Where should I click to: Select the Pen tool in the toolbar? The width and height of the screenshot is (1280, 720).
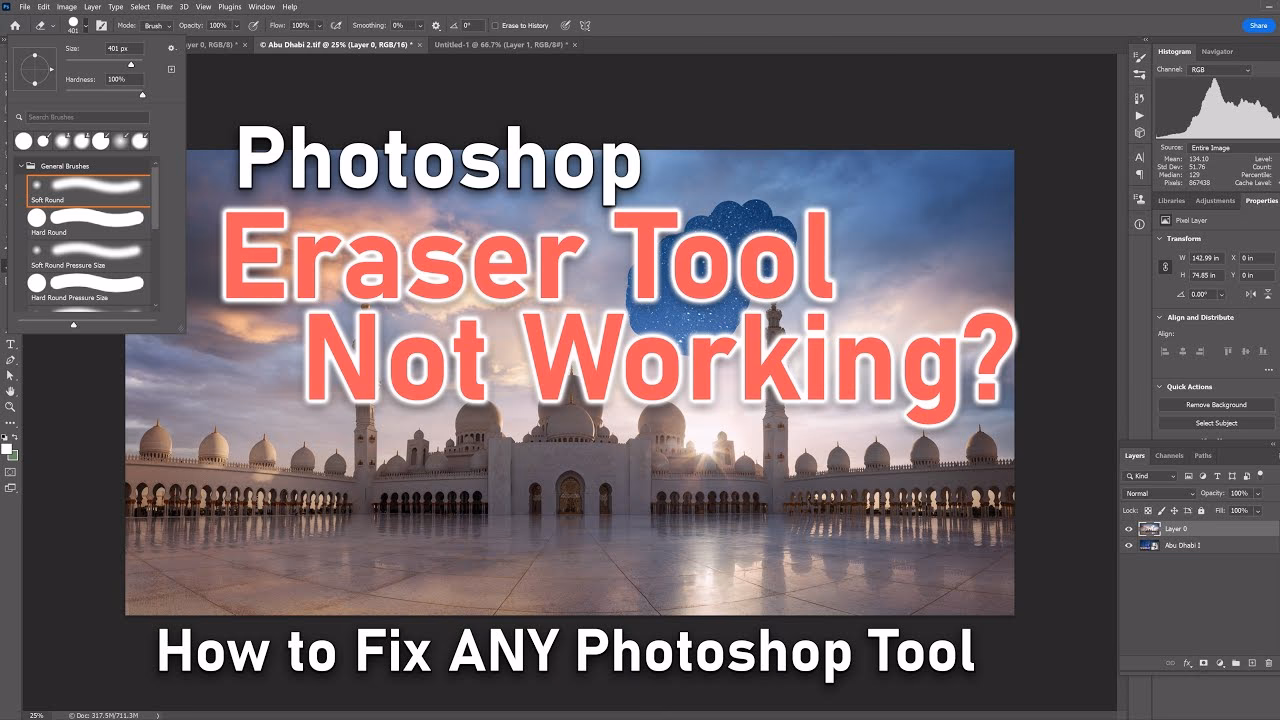point(11,359)
